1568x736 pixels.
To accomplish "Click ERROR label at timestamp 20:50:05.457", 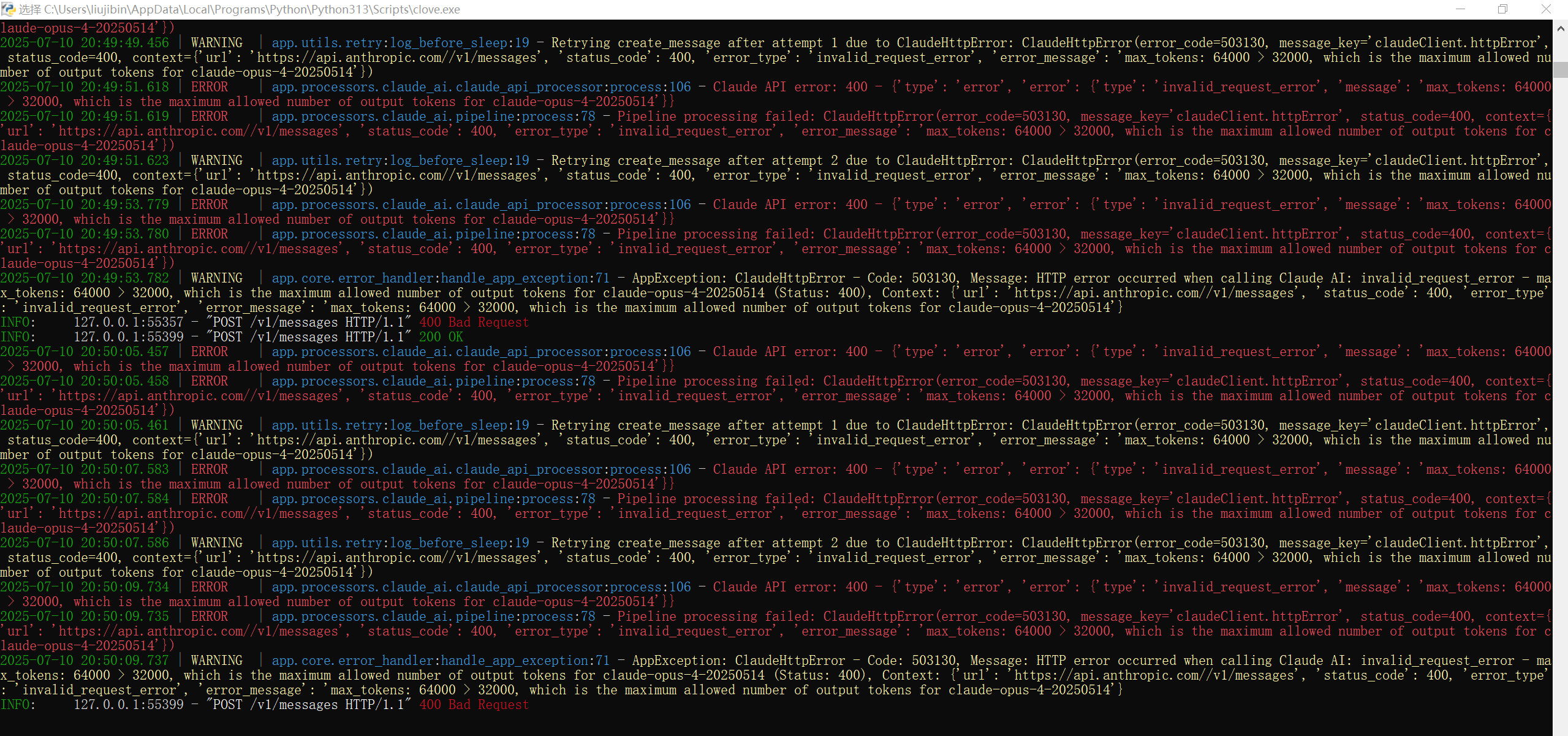I will click(209, 352).
